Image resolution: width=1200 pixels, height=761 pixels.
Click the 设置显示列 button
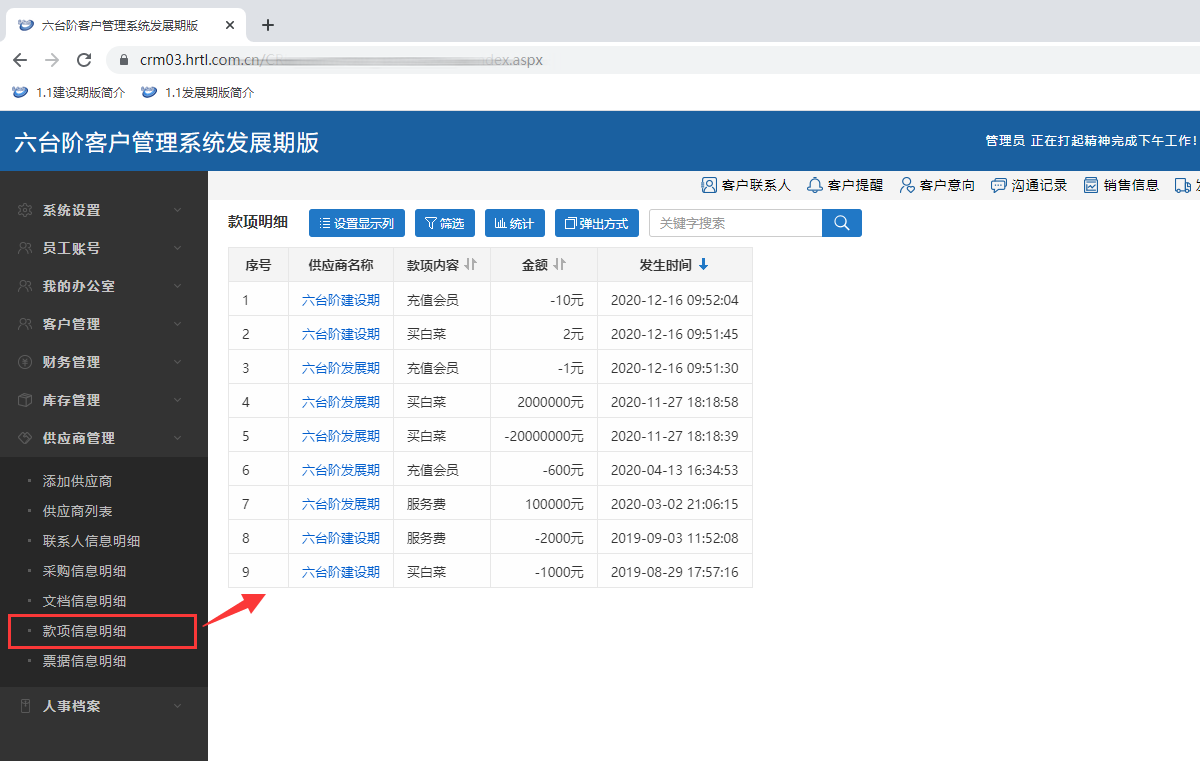point(356,223)
